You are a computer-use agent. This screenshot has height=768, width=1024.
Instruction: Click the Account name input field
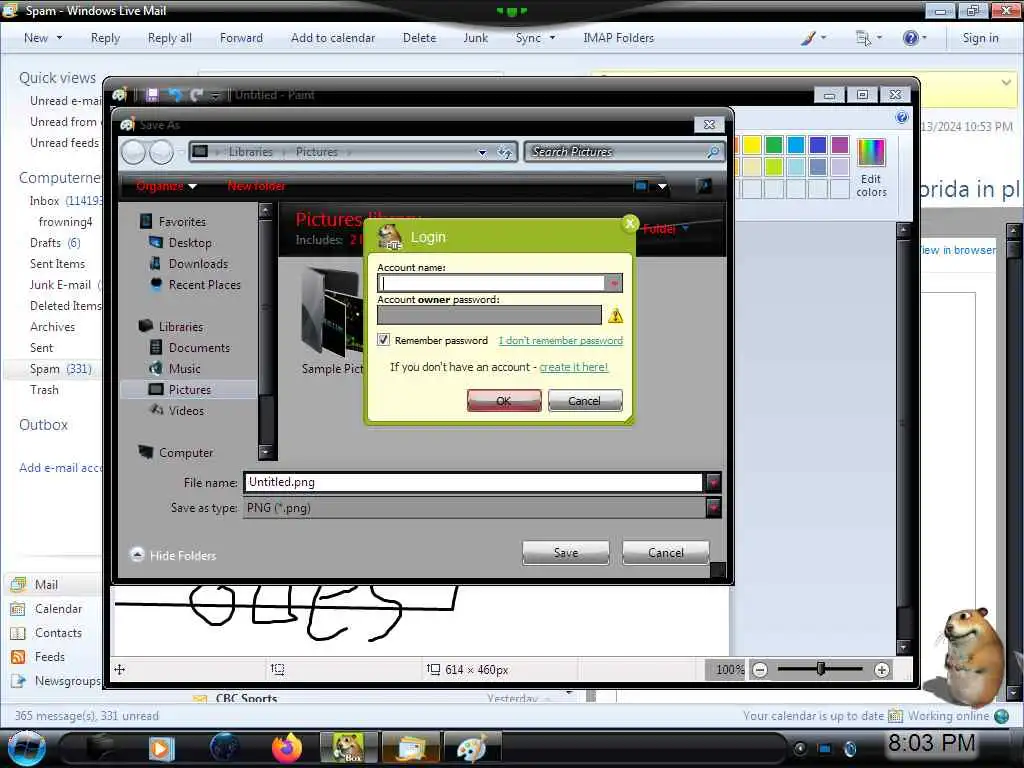(x=490, y=283)
